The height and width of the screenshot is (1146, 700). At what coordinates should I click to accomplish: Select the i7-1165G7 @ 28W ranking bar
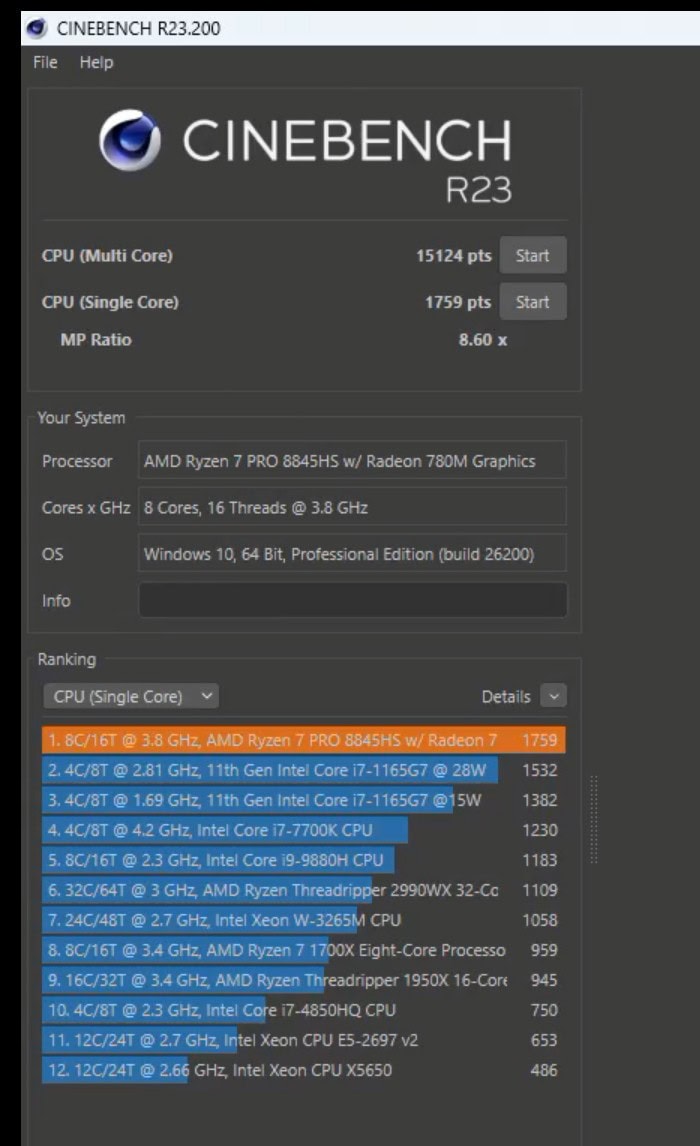coord(270,770)
